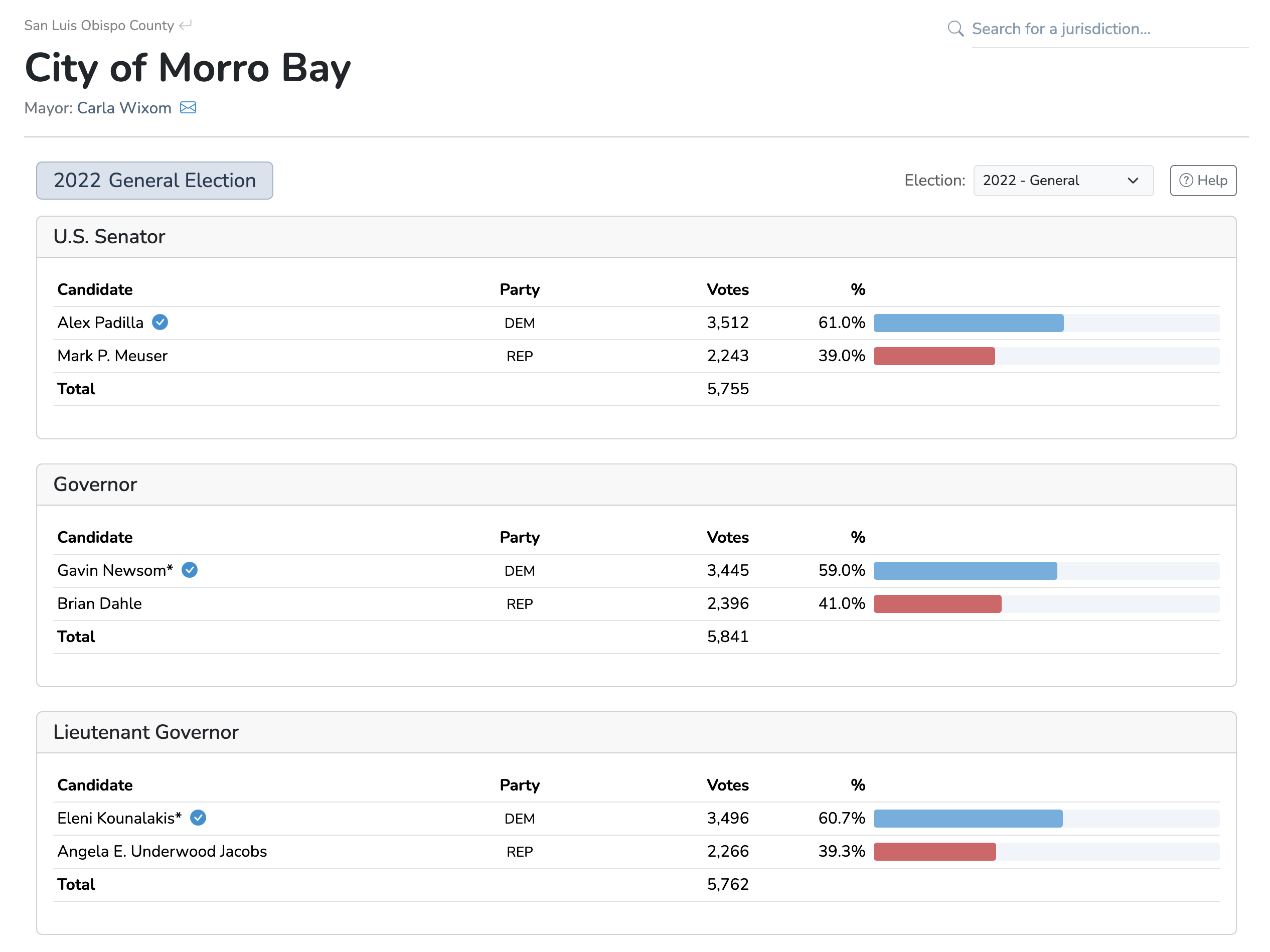Click the Lieutenant Governor section header
Viewport: 1270px width, 952px height.
pos(636,732)
